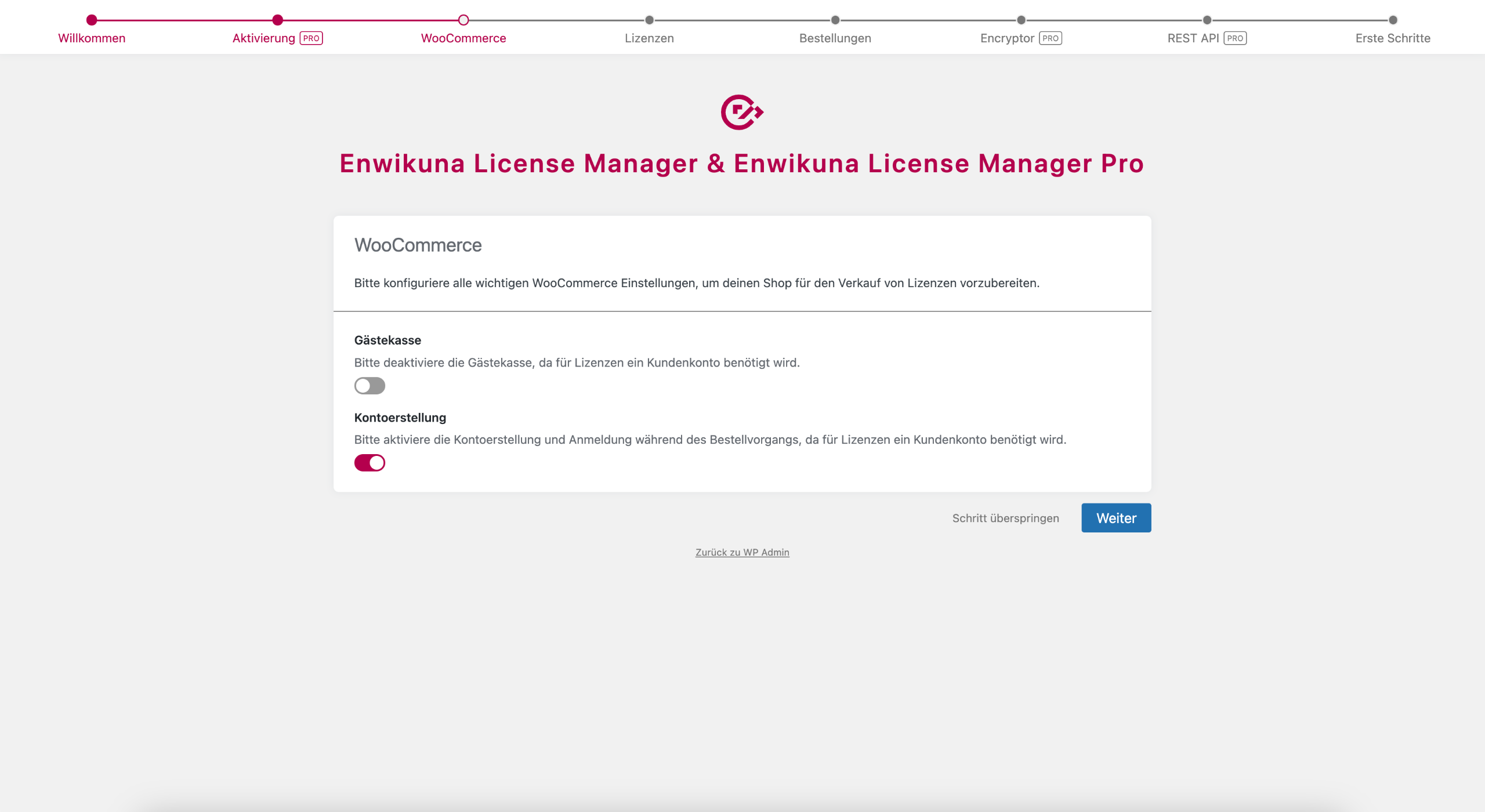Click the Lizenzen progress dot
1485x812 pixels.
[650, 20]
